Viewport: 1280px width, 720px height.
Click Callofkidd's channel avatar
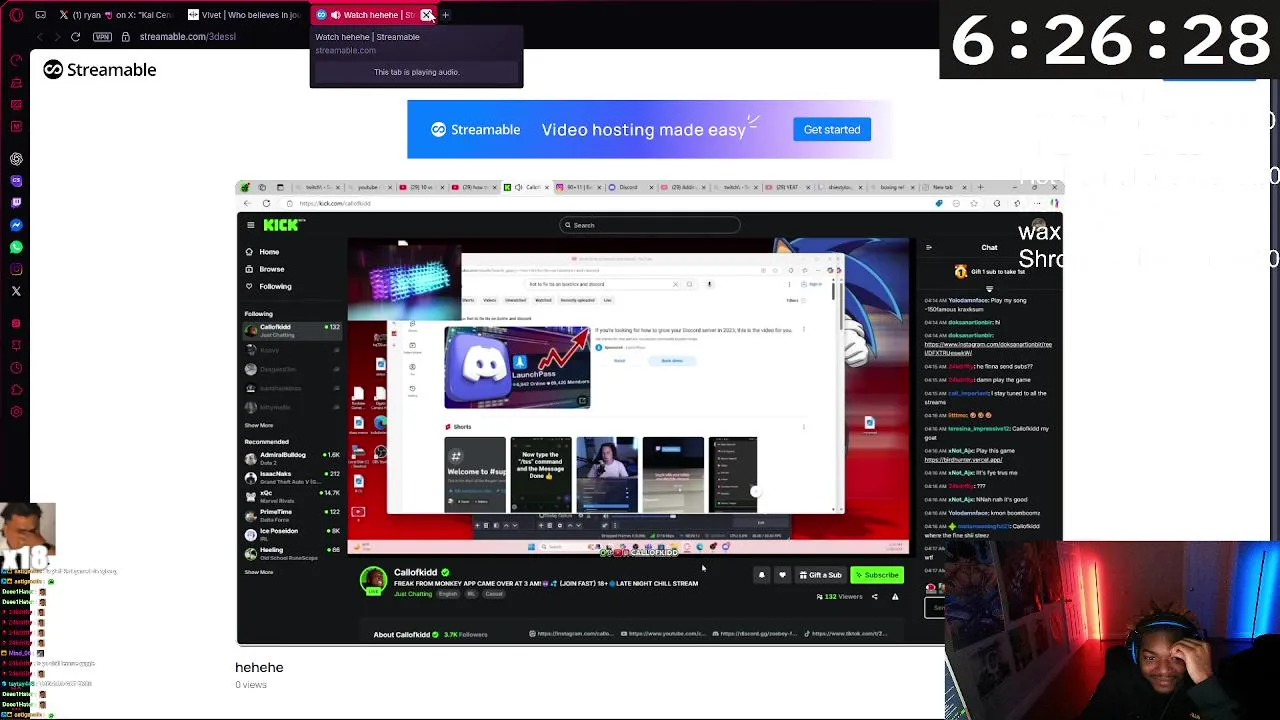point(374,581)
